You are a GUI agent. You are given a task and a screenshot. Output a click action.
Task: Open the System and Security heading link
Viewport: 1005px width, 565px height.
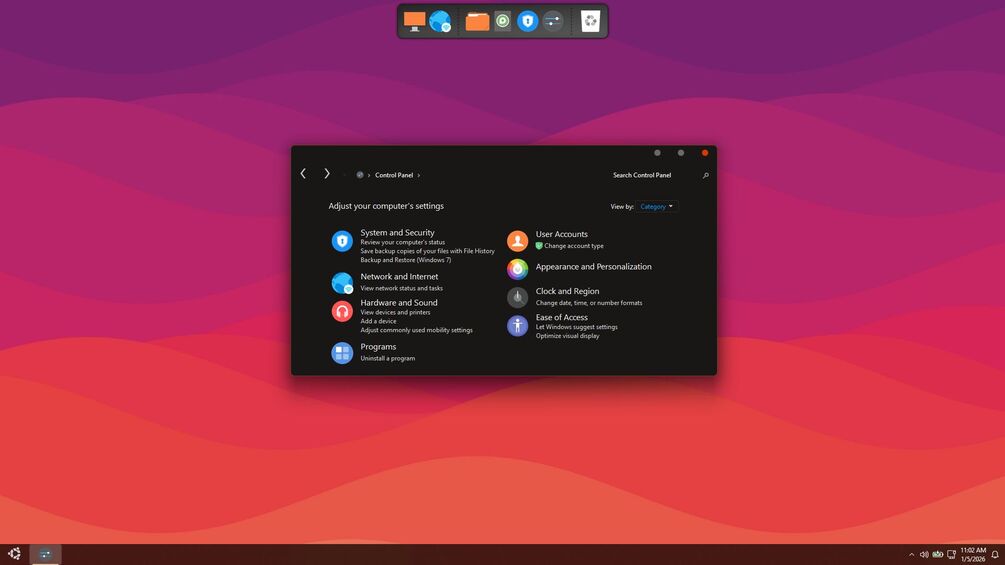point(397,233)
